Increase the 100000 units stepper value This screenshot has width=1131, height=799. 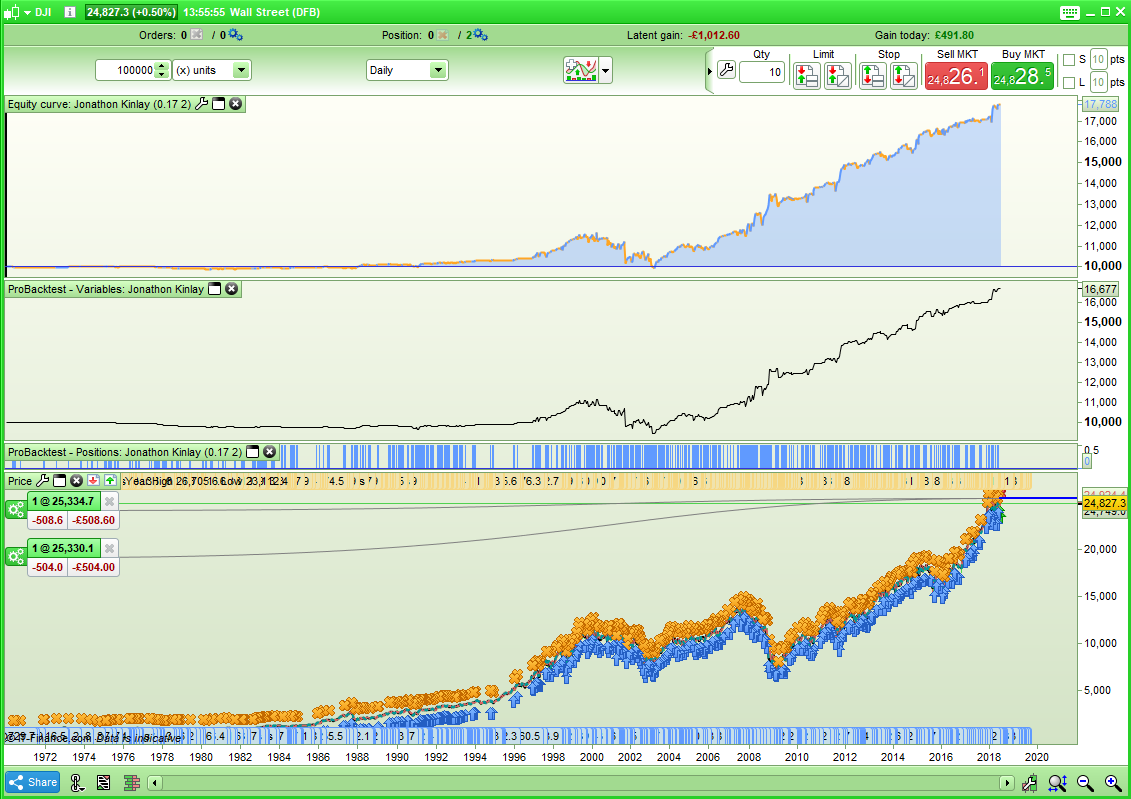162,66
